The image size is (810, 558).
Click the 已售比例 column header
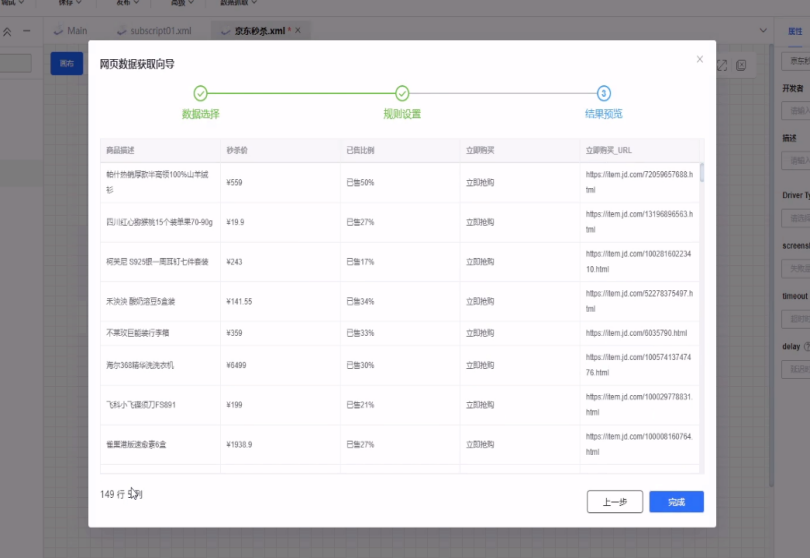point(400,150)
